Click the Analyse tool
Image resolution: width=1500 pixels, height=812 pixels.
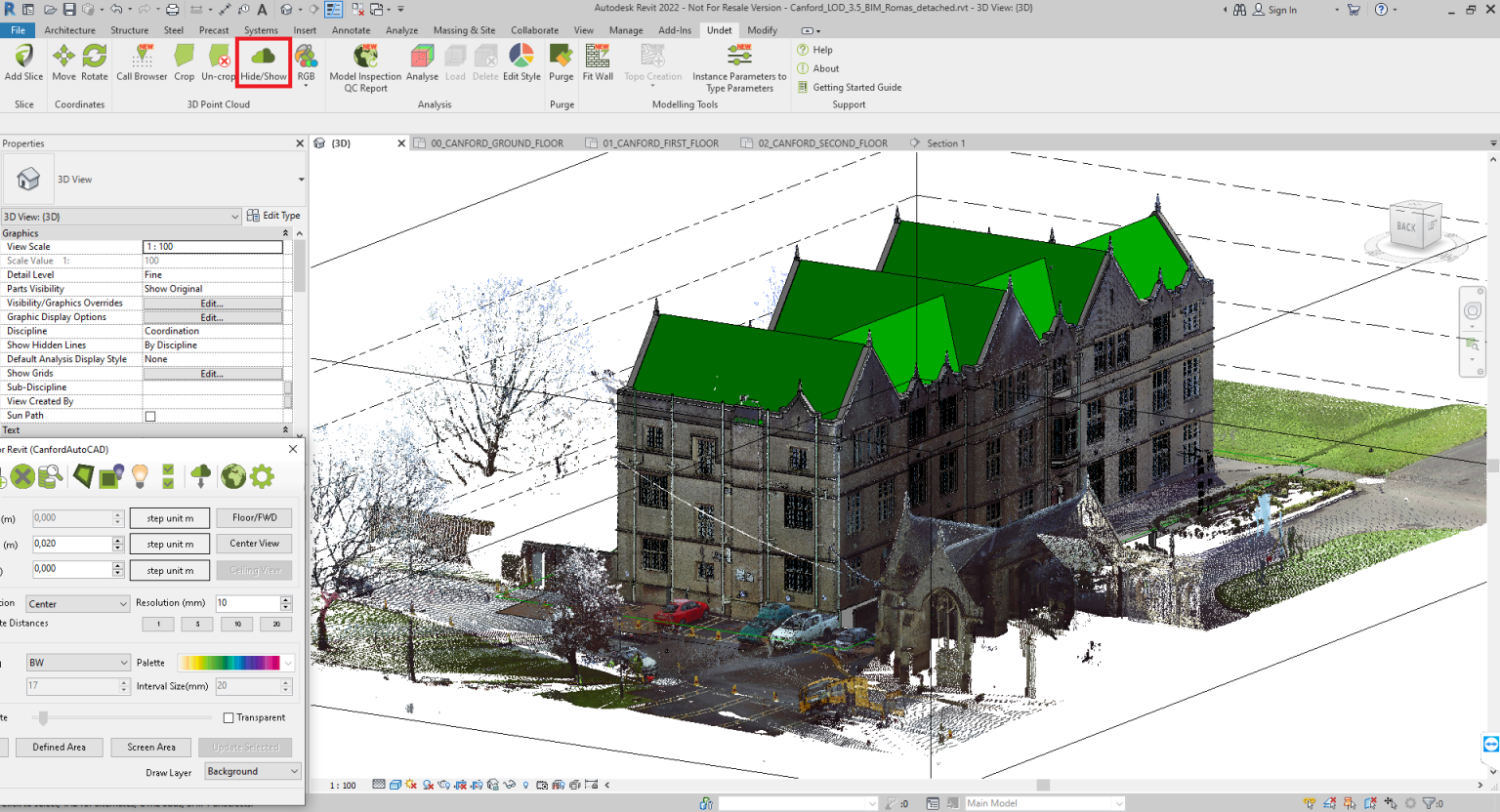pos(422,62)
